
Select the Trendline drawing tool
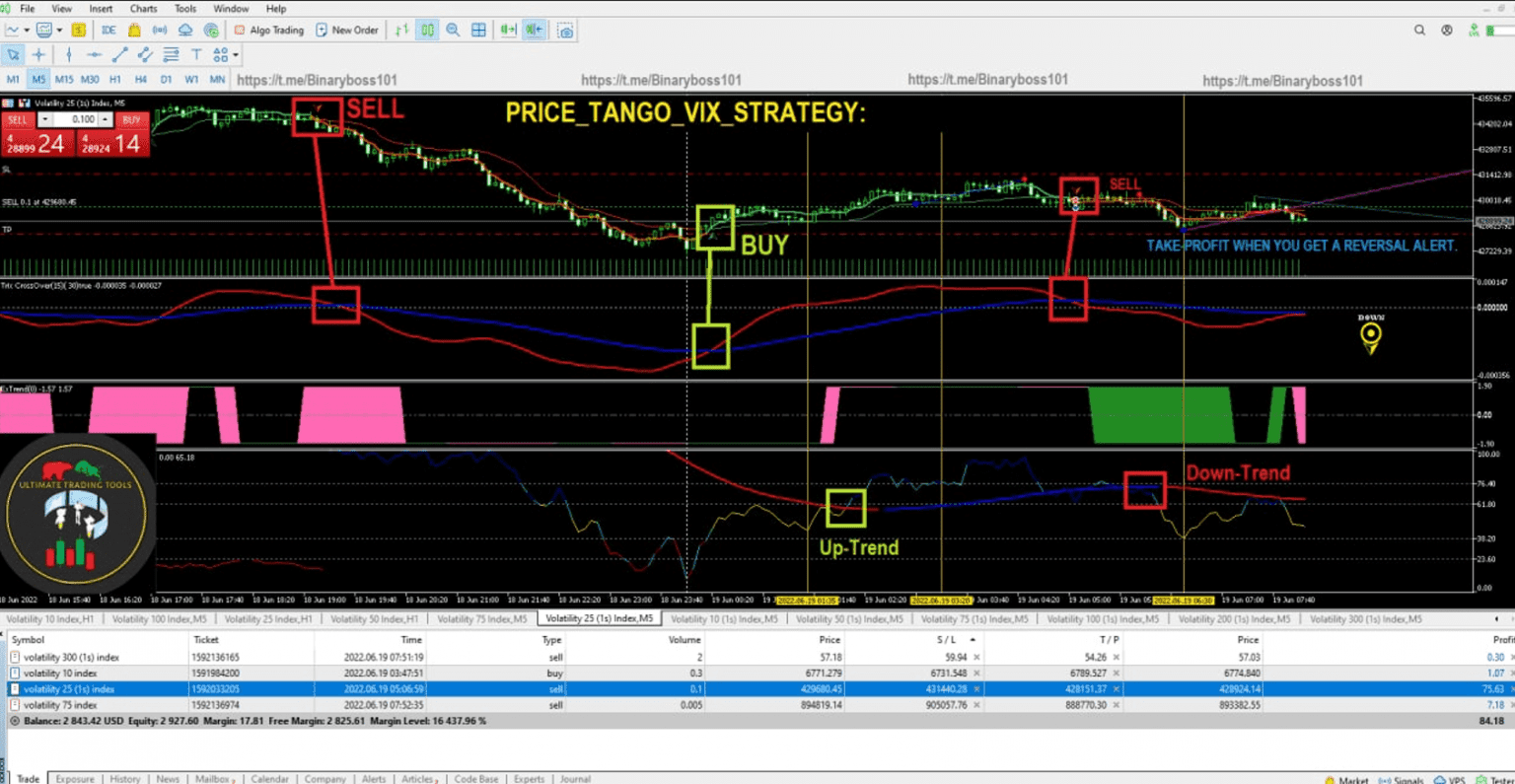(120, 56)
